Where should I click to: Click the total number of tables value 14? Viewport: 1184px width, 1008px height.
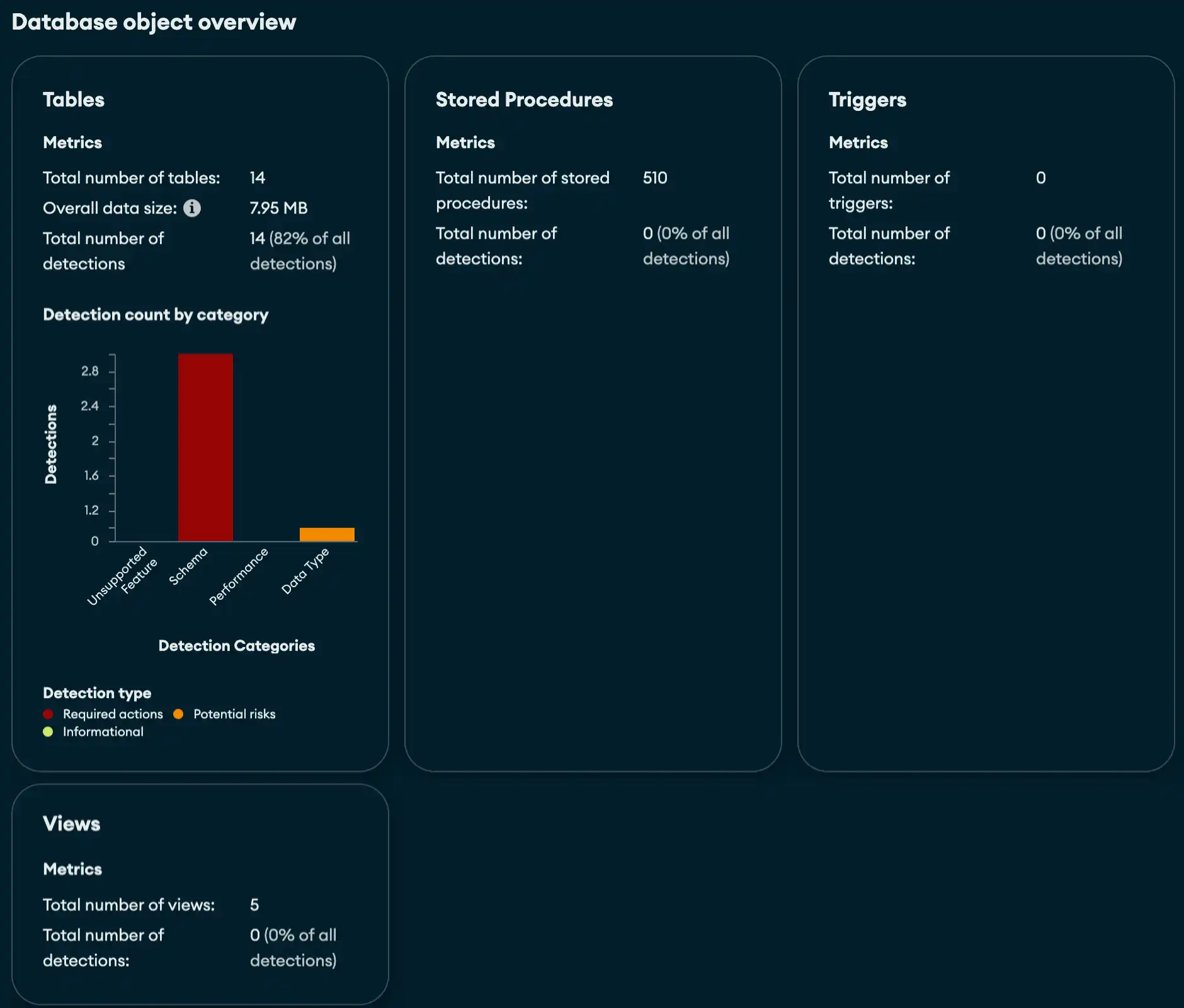(257, 178)
